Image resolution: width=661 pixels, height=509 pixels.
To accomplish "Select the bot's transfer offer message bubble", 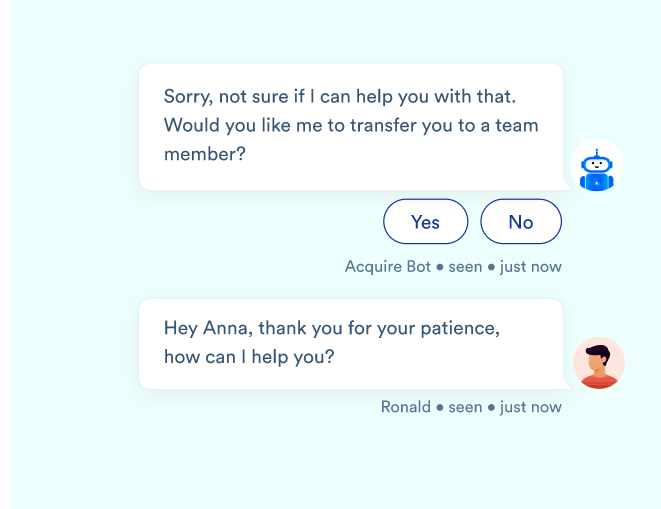I will [x=351, y=127].
